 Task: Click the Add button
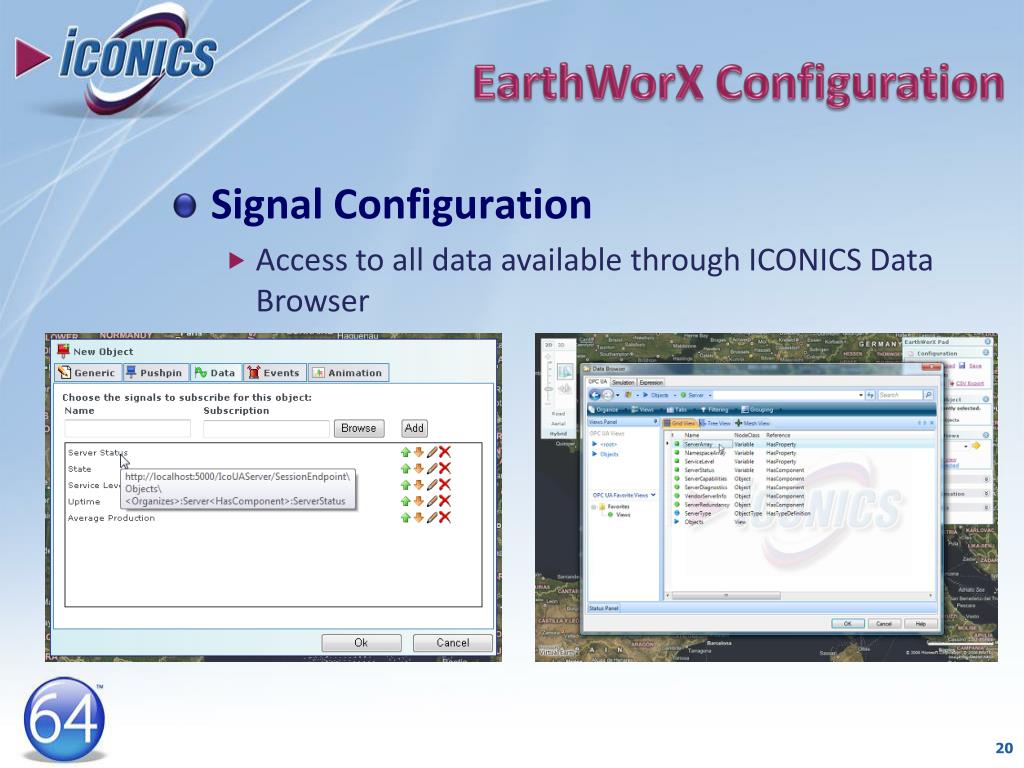414,428
